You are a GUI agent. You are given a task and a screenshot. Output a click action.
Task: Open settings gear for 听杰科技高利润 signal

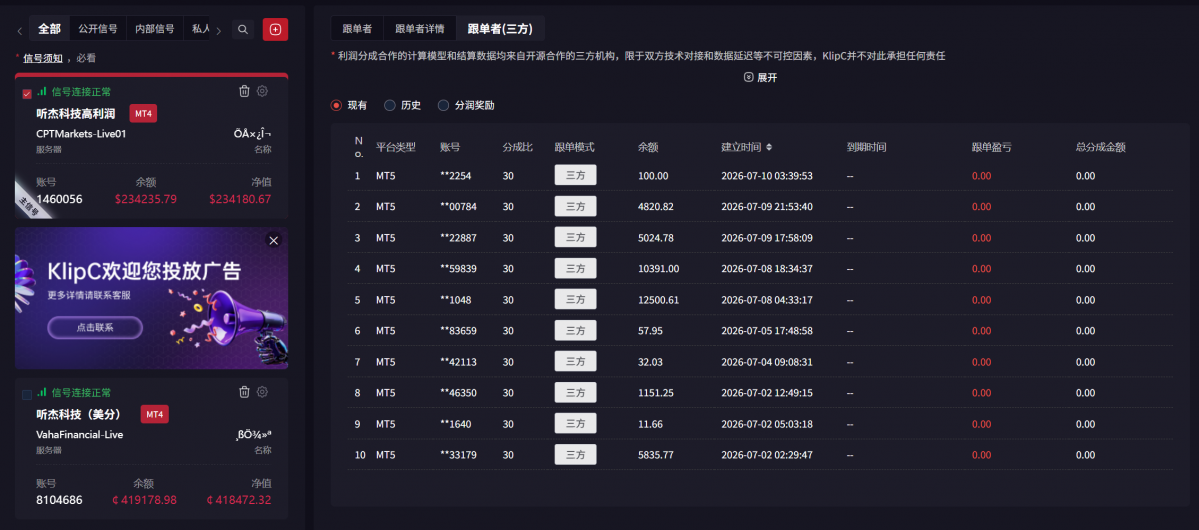point(262,91)
